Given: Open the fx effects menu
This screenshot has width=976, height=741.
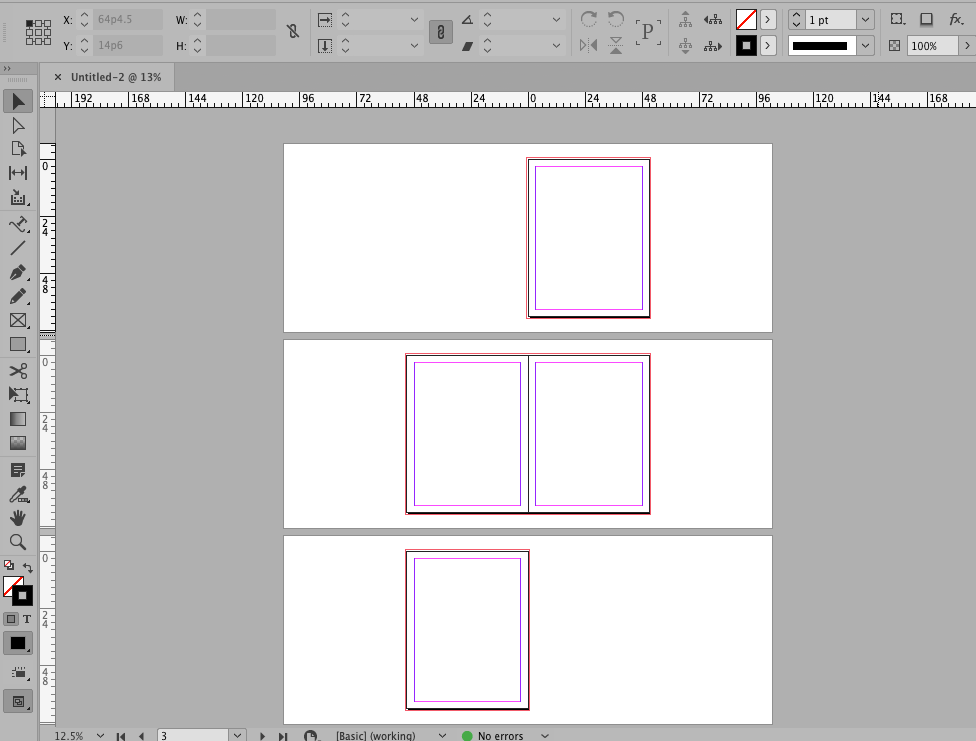Looking at the screenshot, I should tap(957, 19).
